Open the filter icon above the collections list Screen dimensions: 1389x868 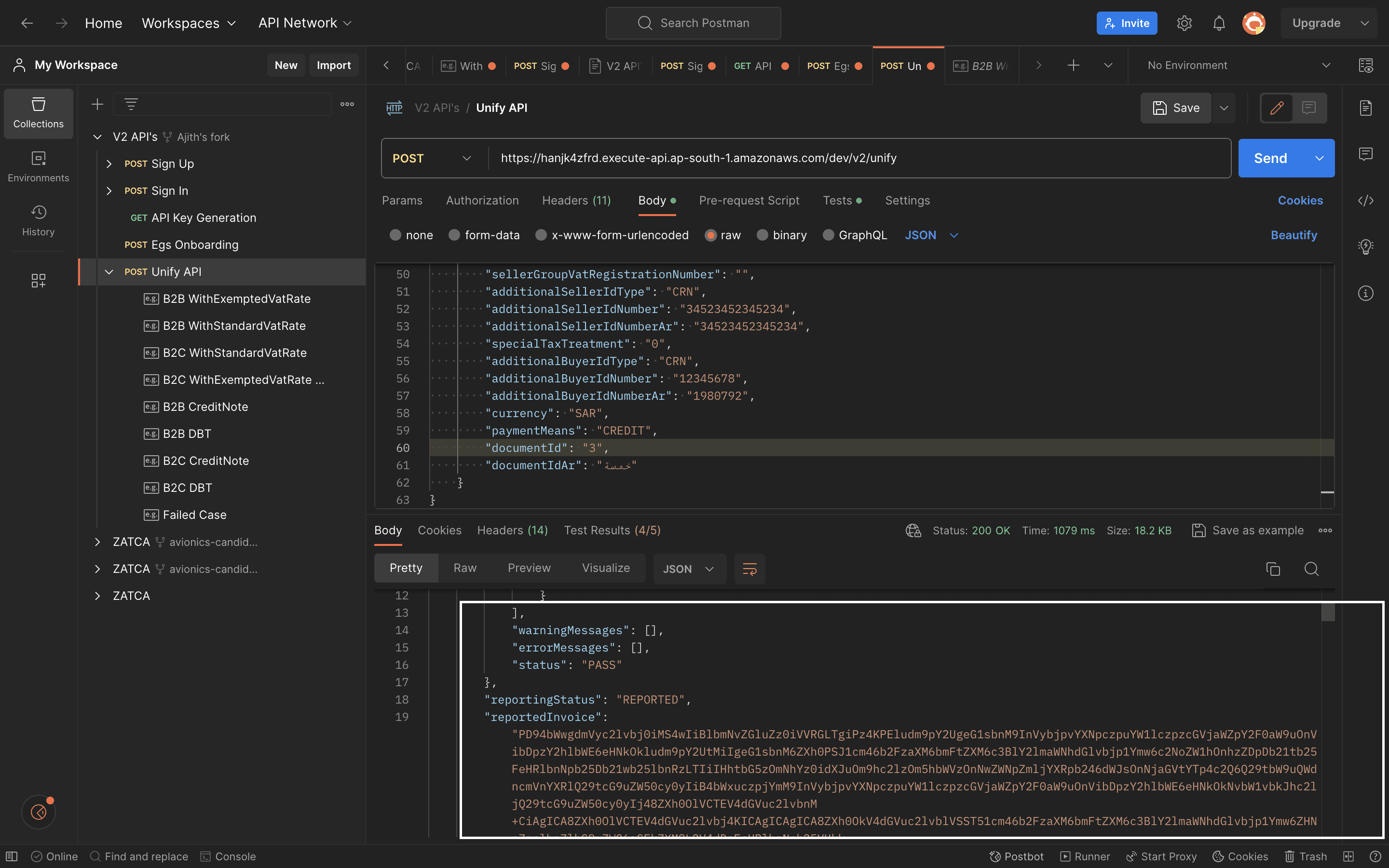131,104
